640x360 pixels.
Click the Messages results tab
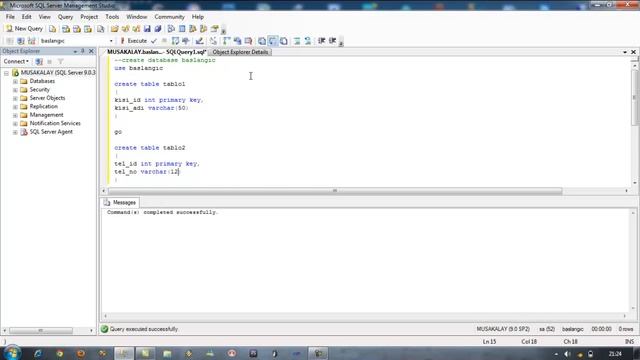pos(120,202)
